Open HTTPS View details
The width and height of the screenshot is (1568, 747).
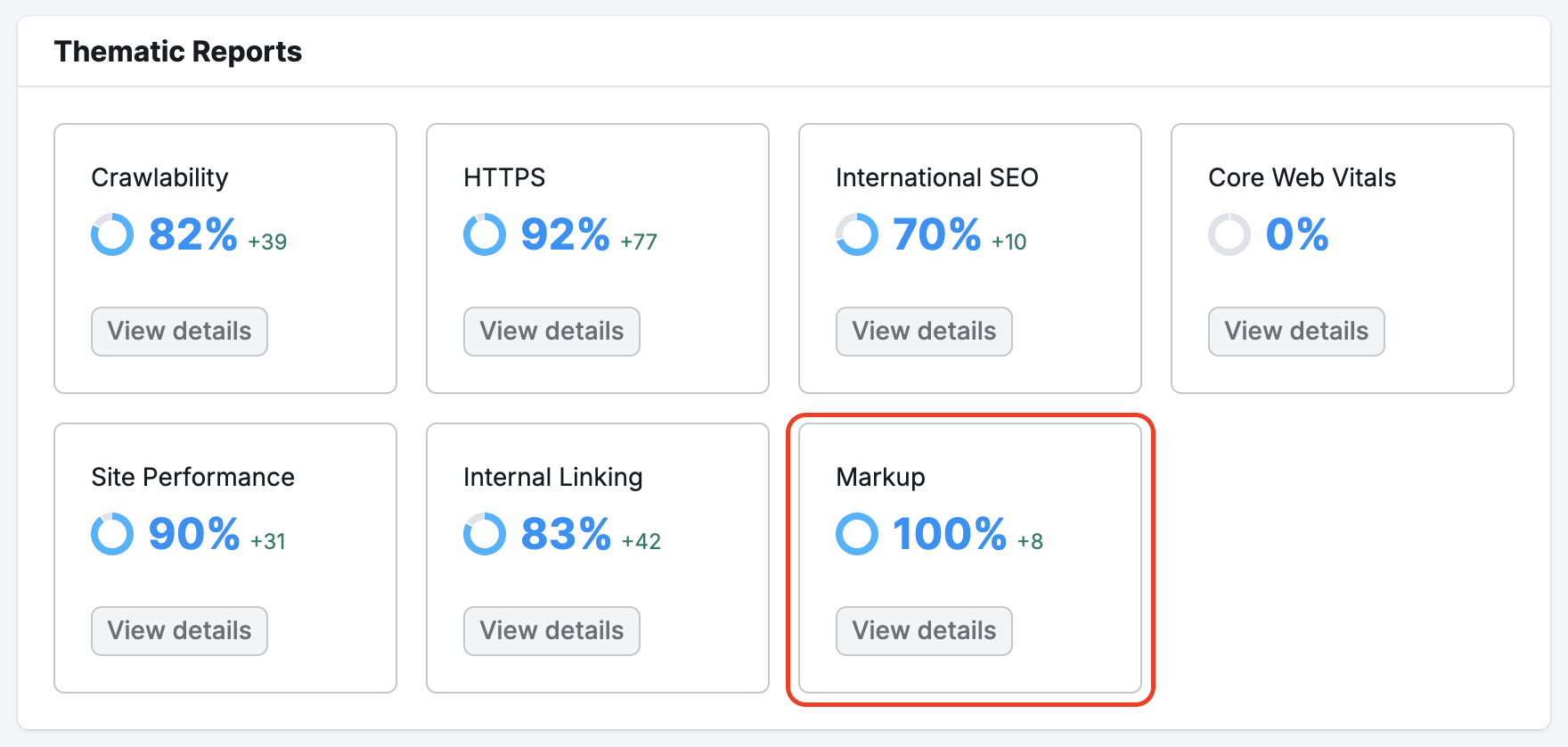click(x=551, y=332)
